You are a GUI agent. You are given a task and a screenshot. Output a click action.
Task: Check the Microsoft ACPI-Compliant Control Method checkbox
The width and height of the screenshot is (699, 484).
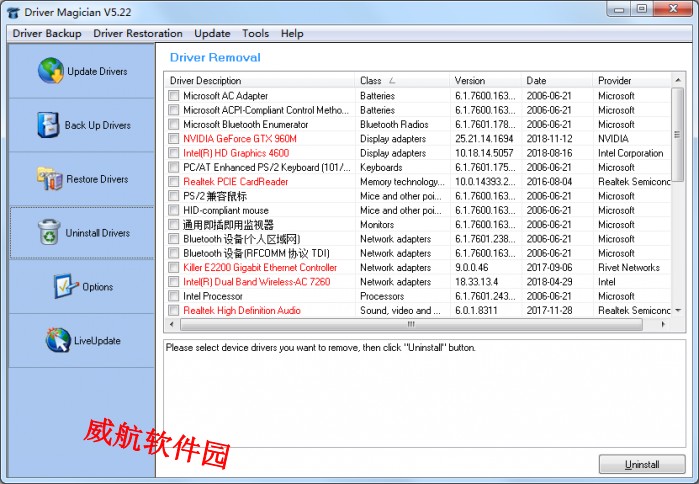(x=174, y=110)
